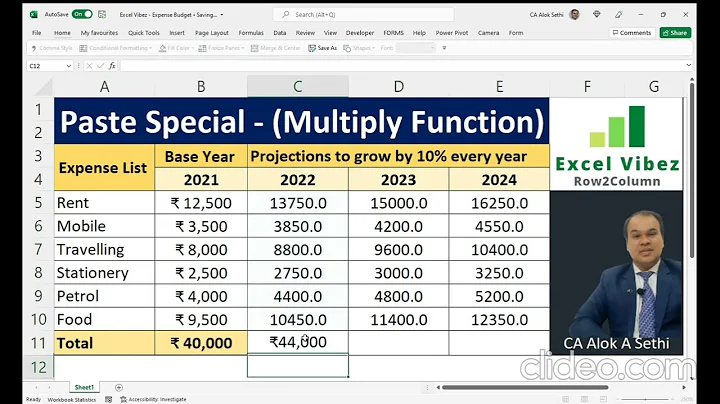Image resolution: width=720 pixels, height=404 pixels.
Task: Select cell showing 12350.0
Action: [499, 319]
